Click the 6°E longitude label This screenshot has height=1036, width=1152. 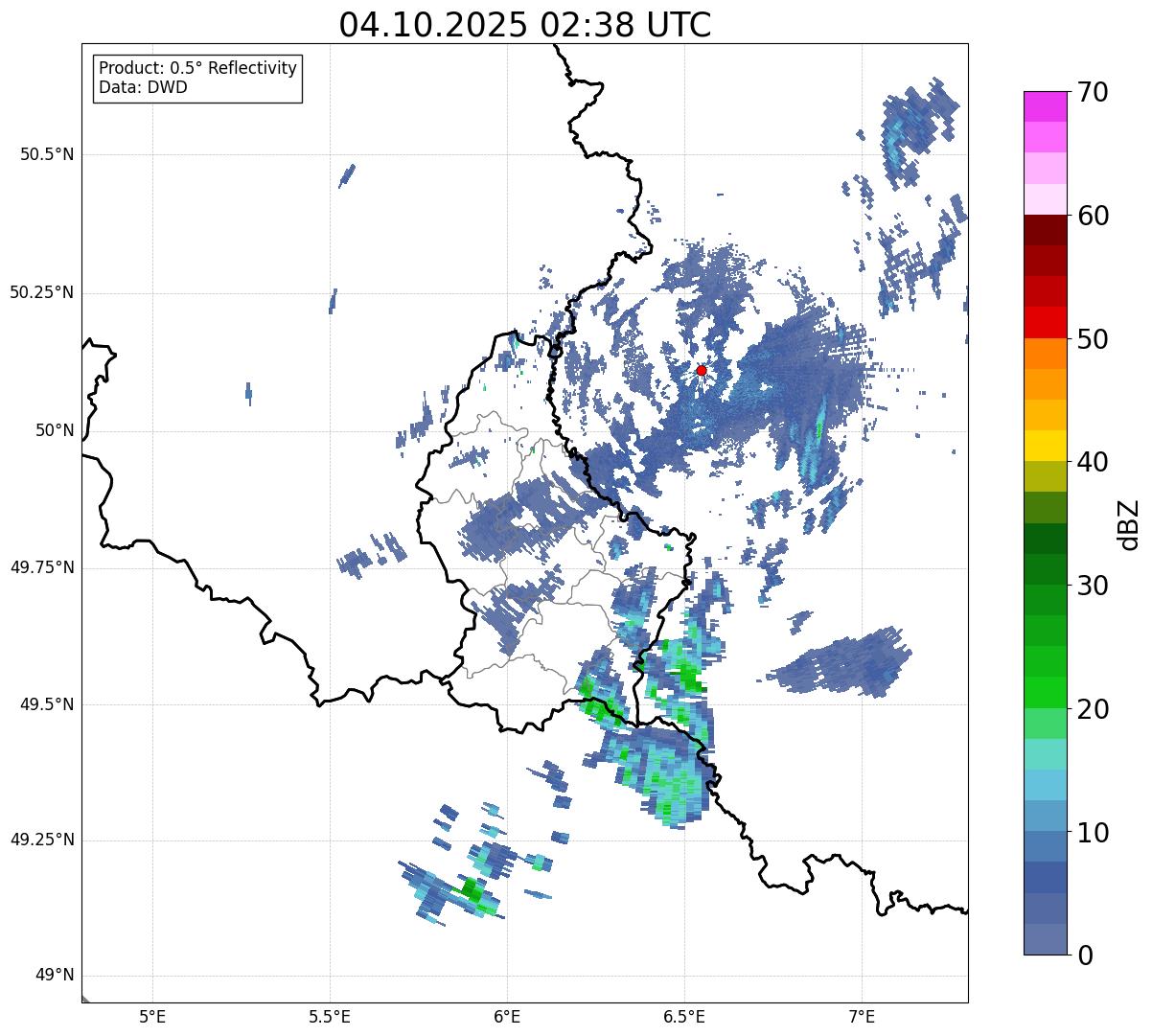507,1016
